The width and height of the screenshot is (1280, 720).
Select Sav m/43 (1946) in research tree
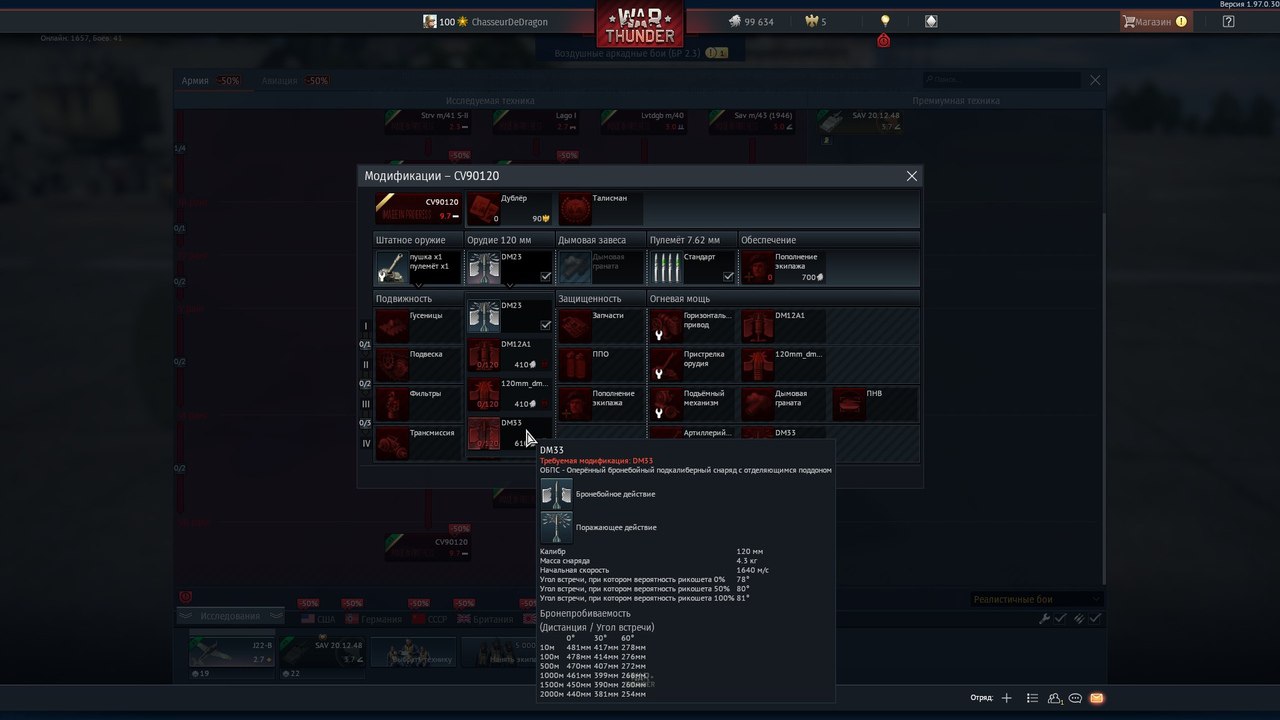[x=751, y=122]
